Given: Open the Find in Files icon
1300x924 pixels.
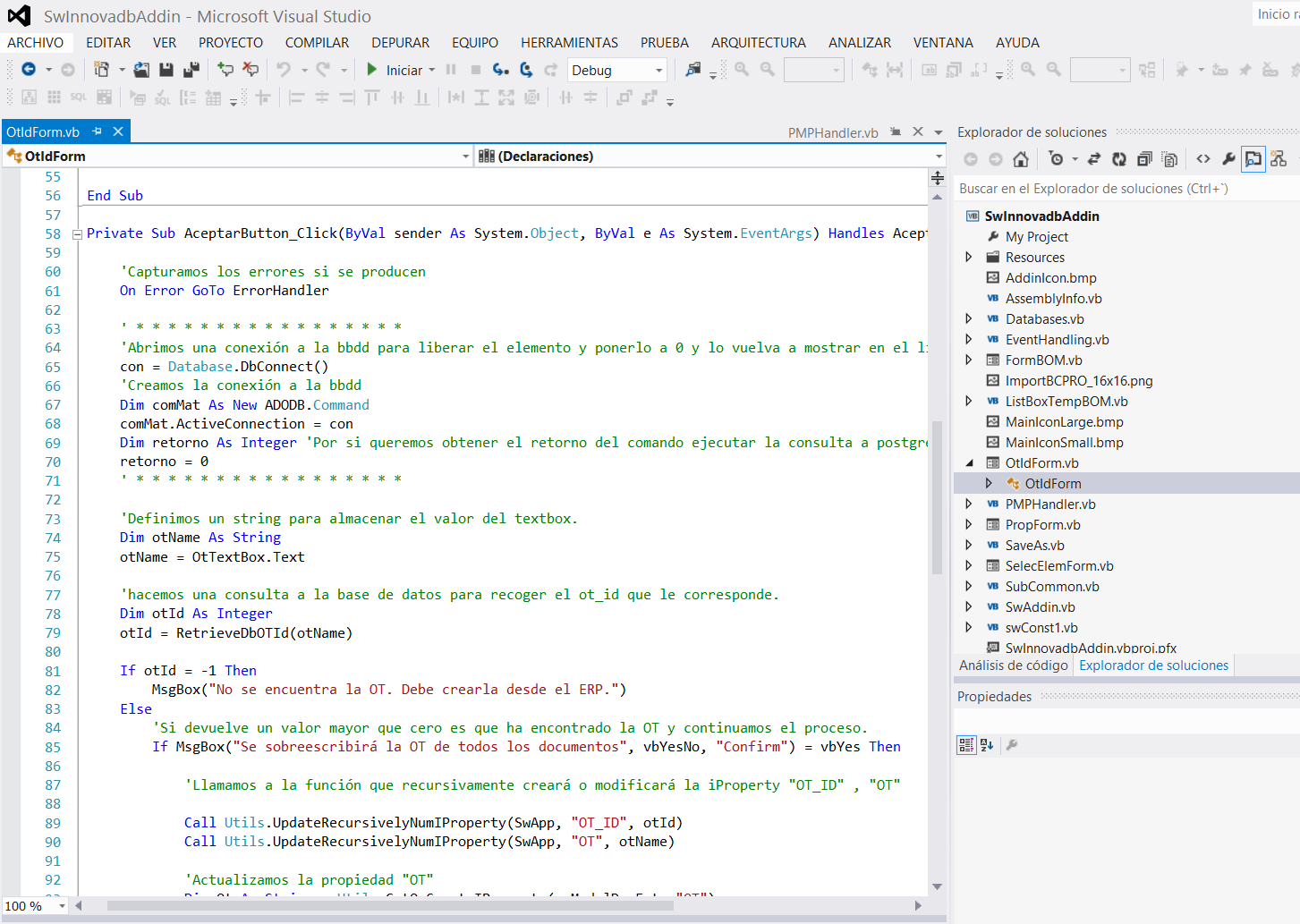Looking at the screenshot, I should [x=693, y=70].
